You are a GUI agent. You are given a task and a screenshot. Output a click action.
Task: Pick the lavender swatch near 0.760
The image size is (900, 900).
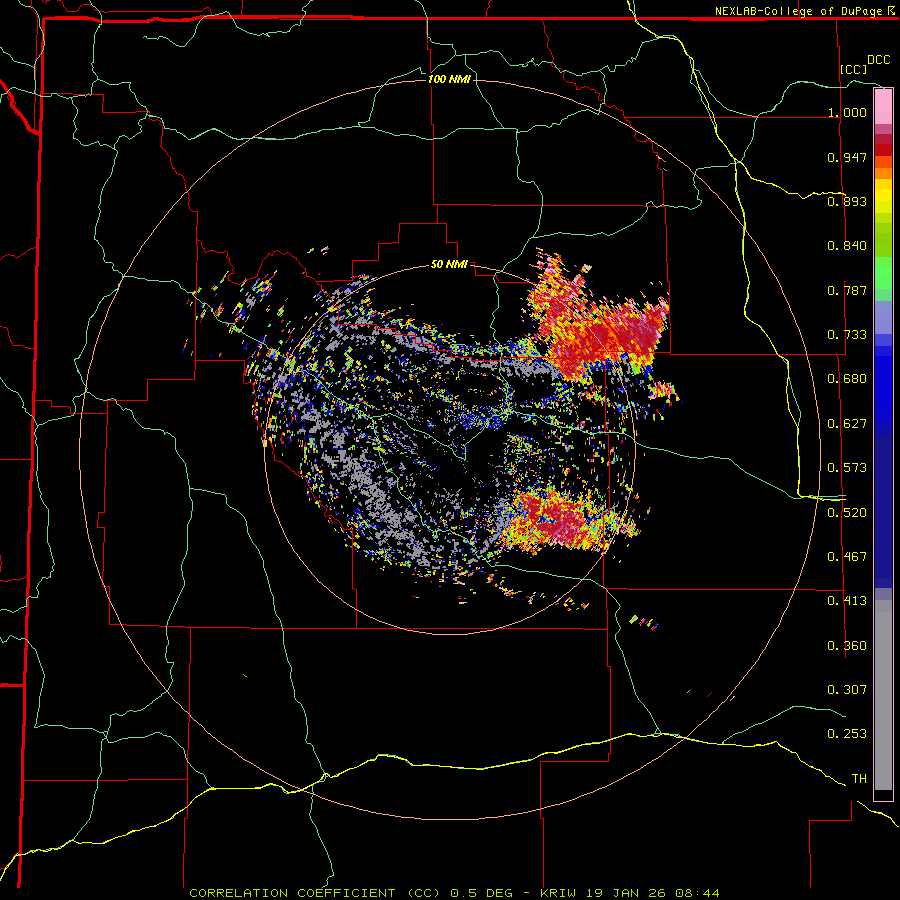coord(883,317)
